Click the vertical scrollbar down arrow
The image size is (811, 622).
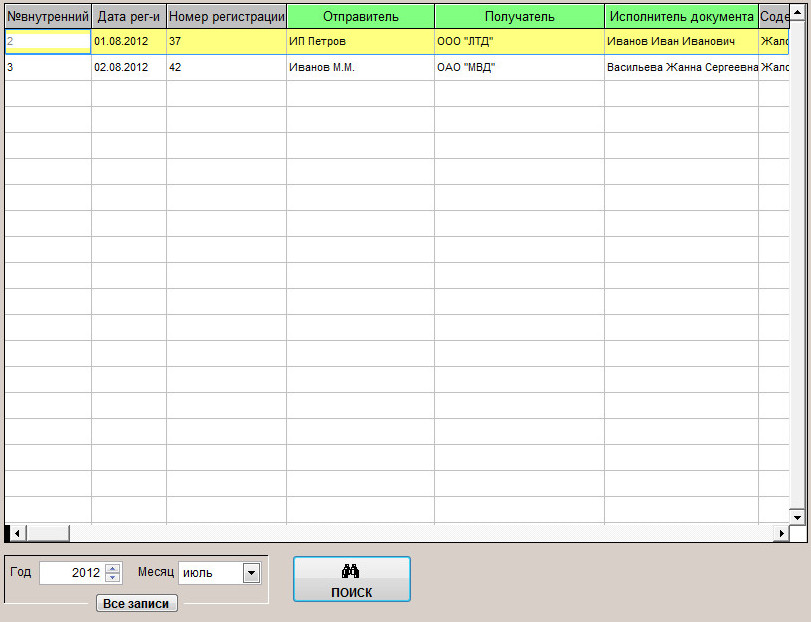pyautogui.click(x=797, y=517)
